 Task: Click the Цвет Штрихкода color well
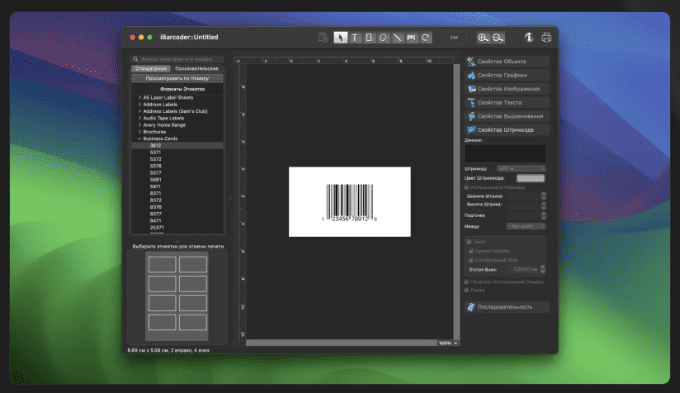pyautogui.click(x=531, y=178)
